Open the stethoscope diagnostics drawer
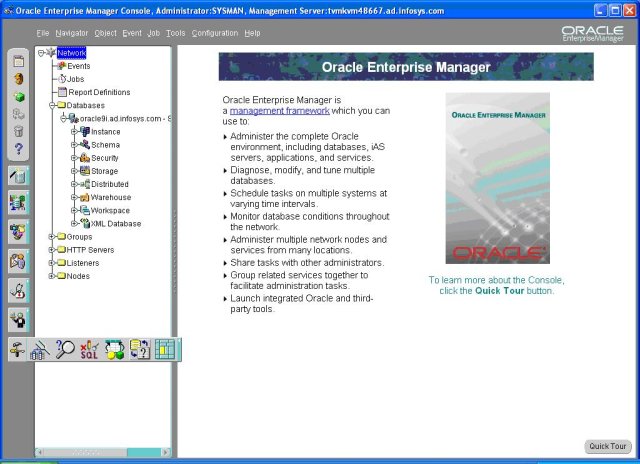The width and height of the screenshot is (640, 464). pyautogui.click(x=18, y=291)
